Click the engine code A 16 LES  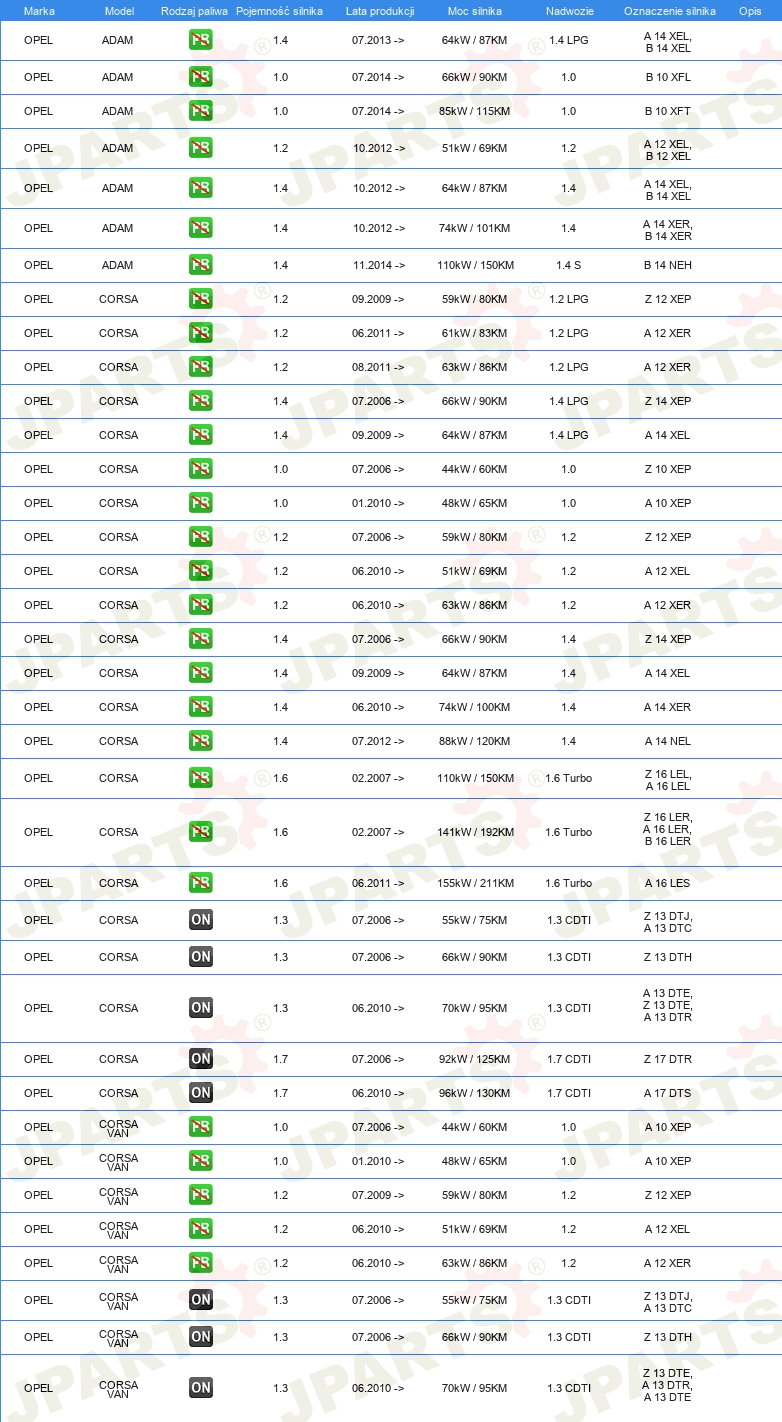(x=668, y=883)
